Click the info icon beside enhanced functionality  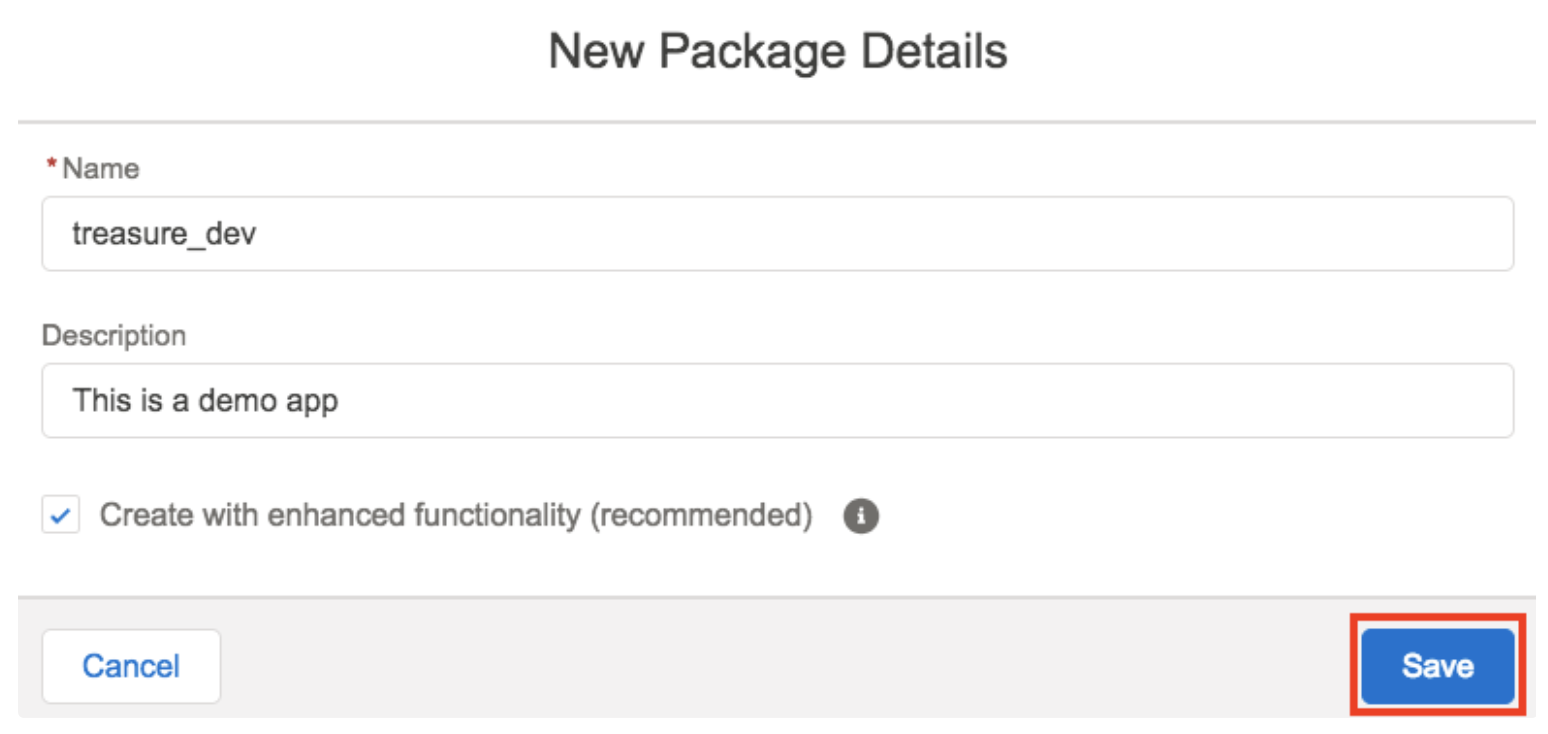point(861,517)
